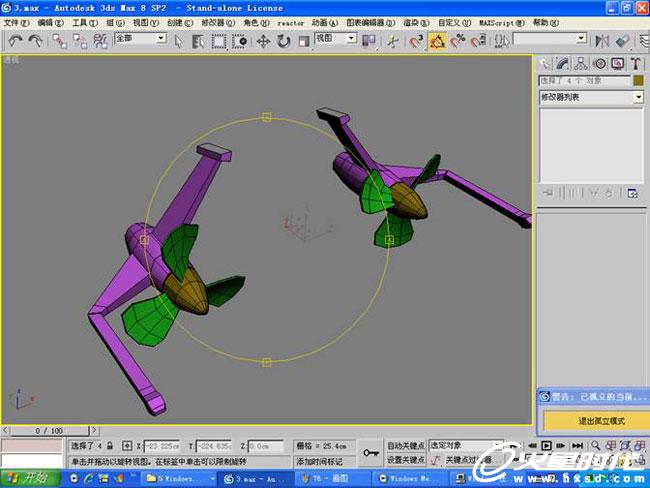This screenshot has width=650, height=488.
Task: Open the MAXScript menu
Action: click(x=502, y=22)
